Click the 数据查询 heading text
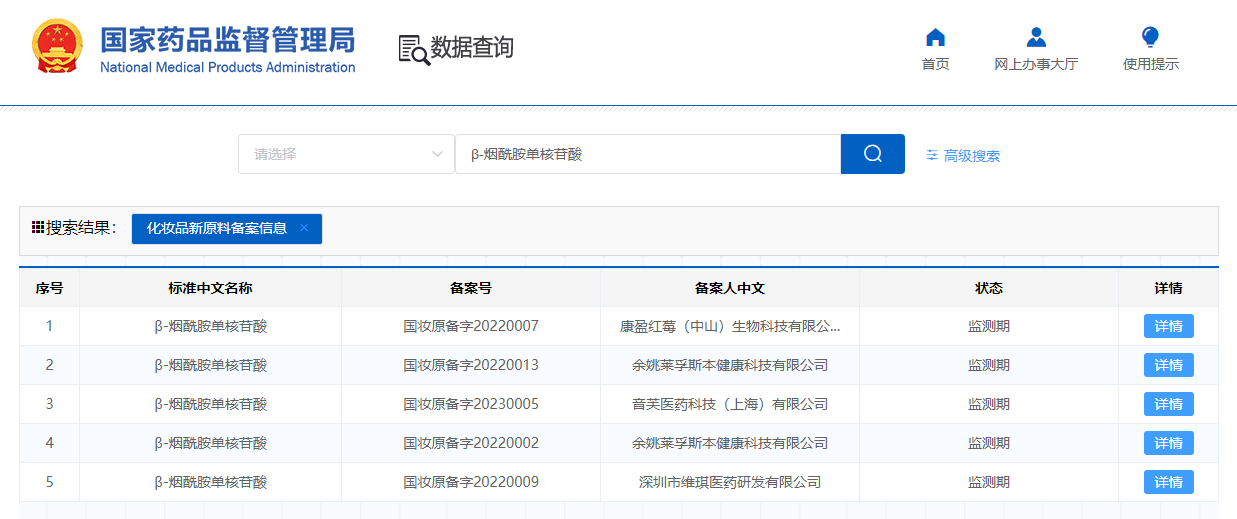The width and height of the screenshot is (1237, 519). pos(472,47)
